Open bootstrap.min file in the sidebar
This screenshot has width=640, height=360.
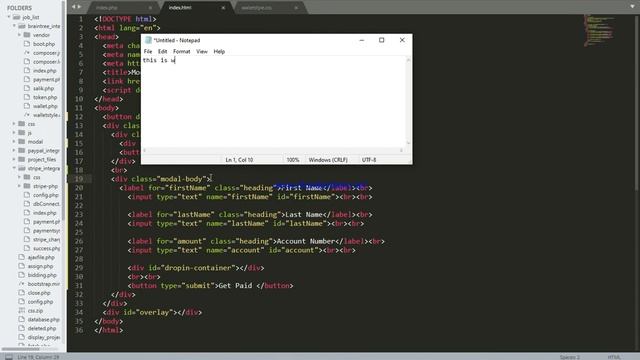[x=44, y=284]
